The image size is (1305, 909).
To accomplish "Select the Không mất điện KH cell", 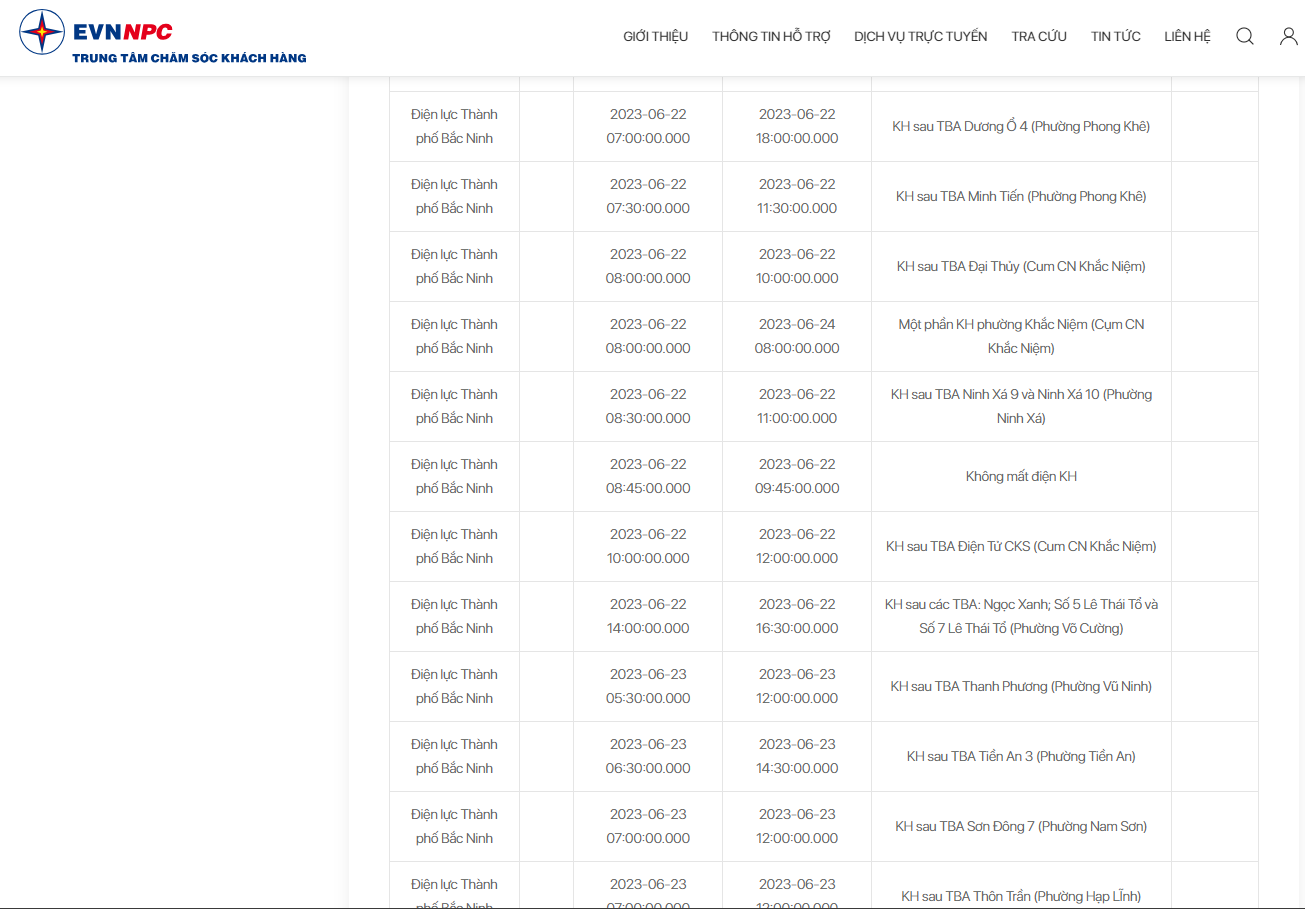I will [x=1021, y=477].
